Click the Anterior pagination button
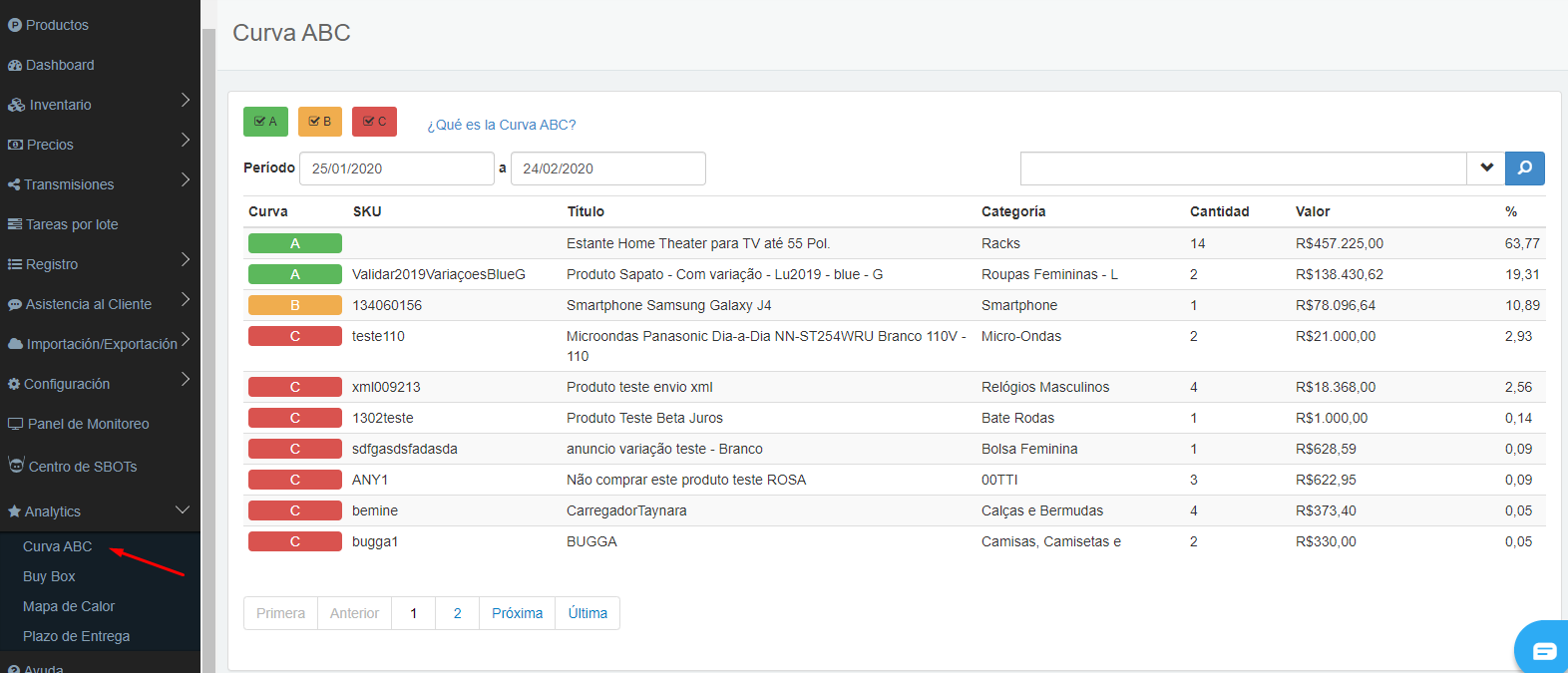 (x=355, y=613)
